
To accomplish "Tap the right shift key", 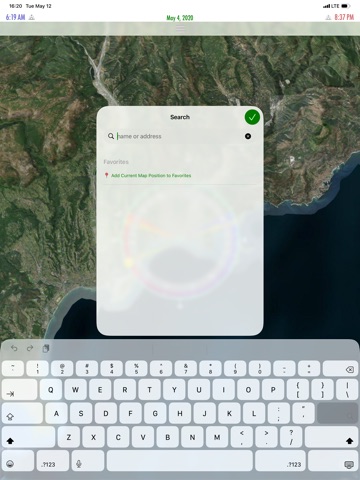I will pyautogui.click(x=331, y=437).
